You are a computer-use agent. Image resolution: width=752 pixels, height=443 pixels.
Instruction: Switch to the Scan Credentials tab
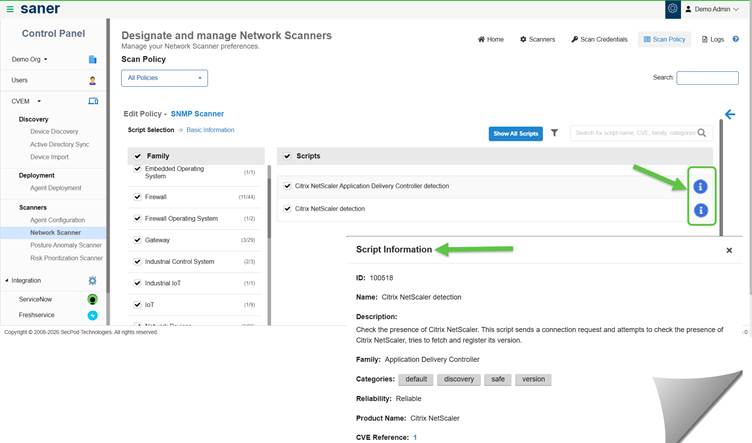(x=599, y=39)
